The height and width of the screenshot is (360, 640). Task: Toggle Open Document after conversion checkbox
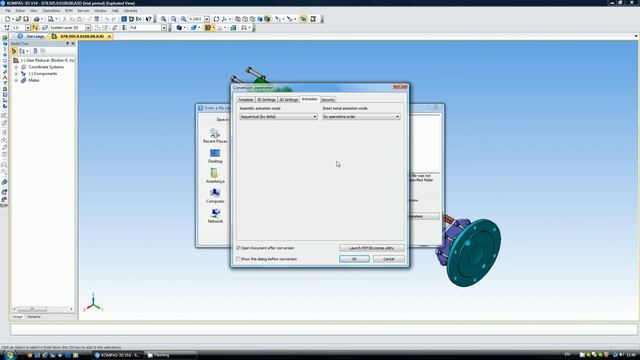[x=238, y=248]
